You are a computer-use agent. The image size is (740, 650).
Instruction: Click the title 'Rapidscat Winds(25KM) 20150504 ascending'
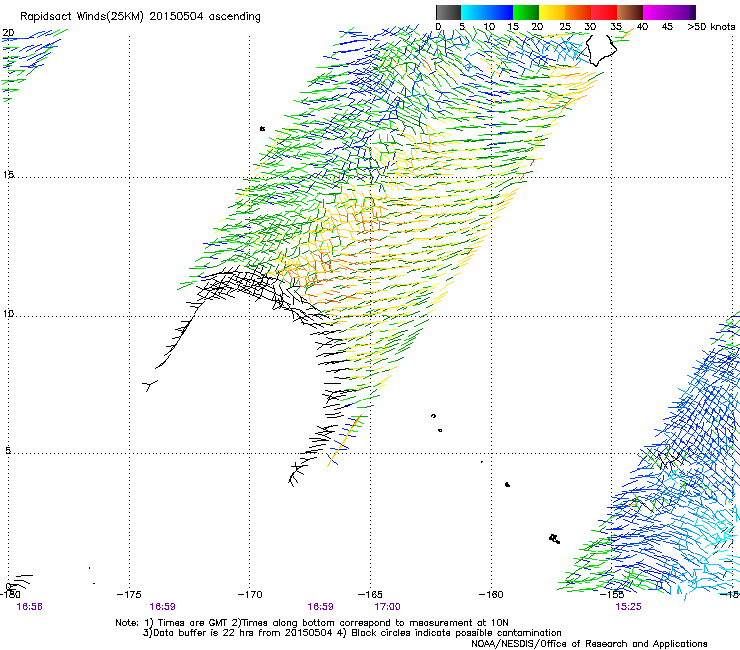[140, 17]
